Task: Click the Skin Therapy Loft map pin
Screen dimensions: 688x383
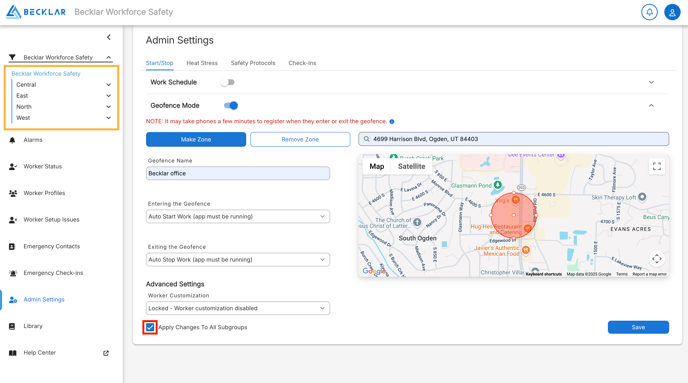Action: pyautogui.click(x=642, y=197)
